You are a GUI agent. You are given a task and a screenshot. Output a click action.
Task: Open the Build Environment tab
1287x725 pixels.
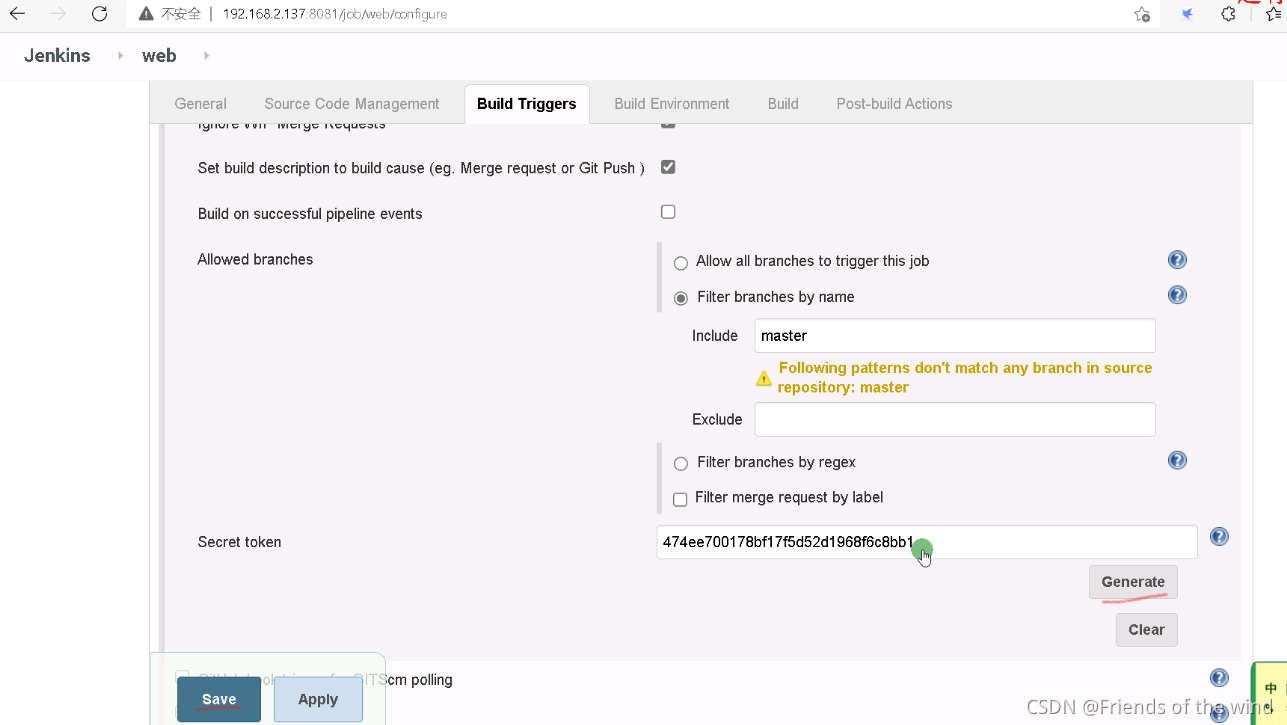tap(672, 104)
